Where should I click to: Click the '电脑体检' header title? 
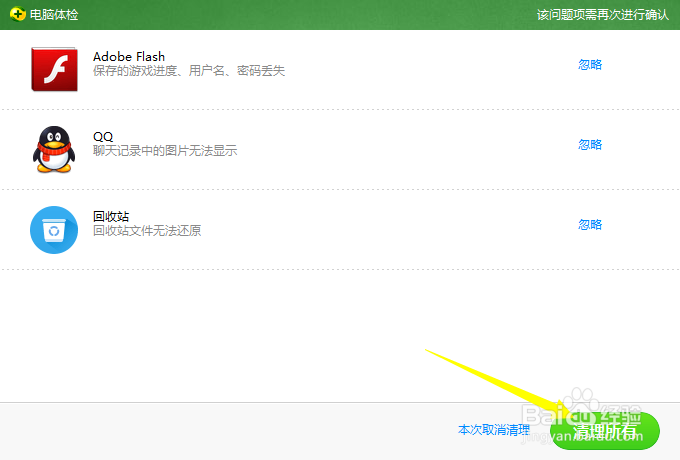(54, 15)
